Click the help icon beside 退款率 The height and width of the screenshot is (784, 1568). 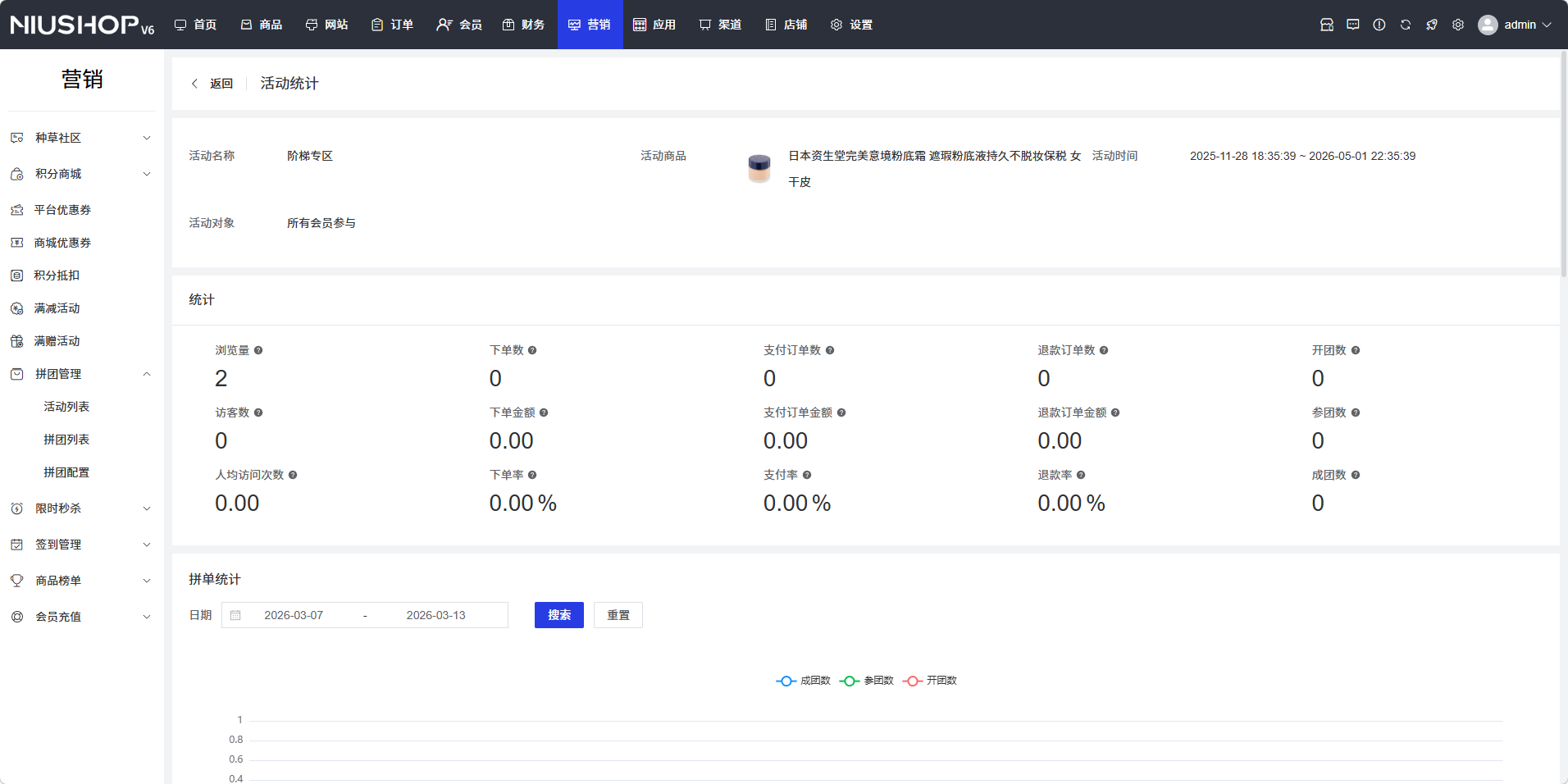pos(1081,475)
